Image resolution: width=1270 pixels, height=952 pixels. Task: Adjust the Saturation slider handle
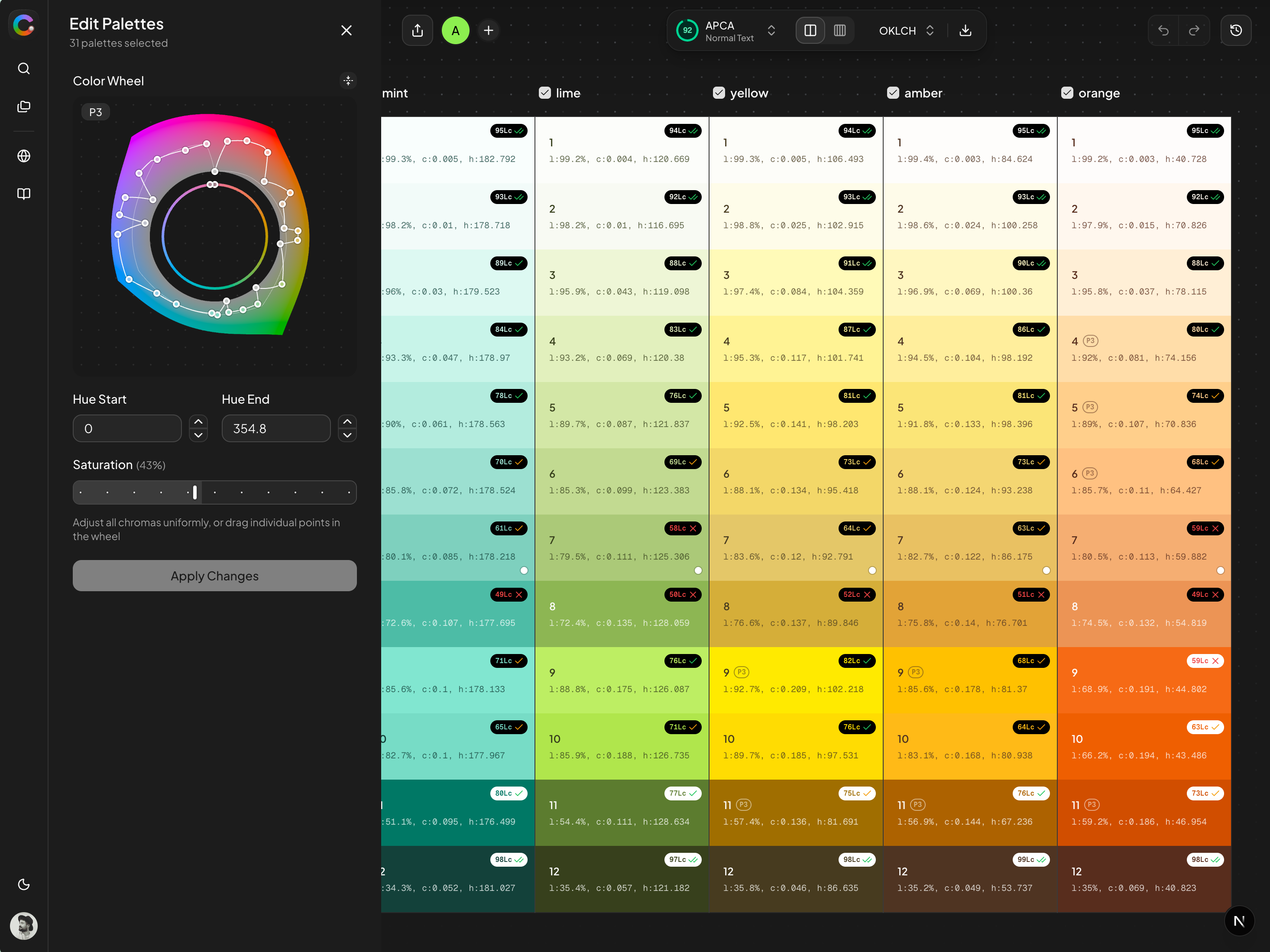194,492
